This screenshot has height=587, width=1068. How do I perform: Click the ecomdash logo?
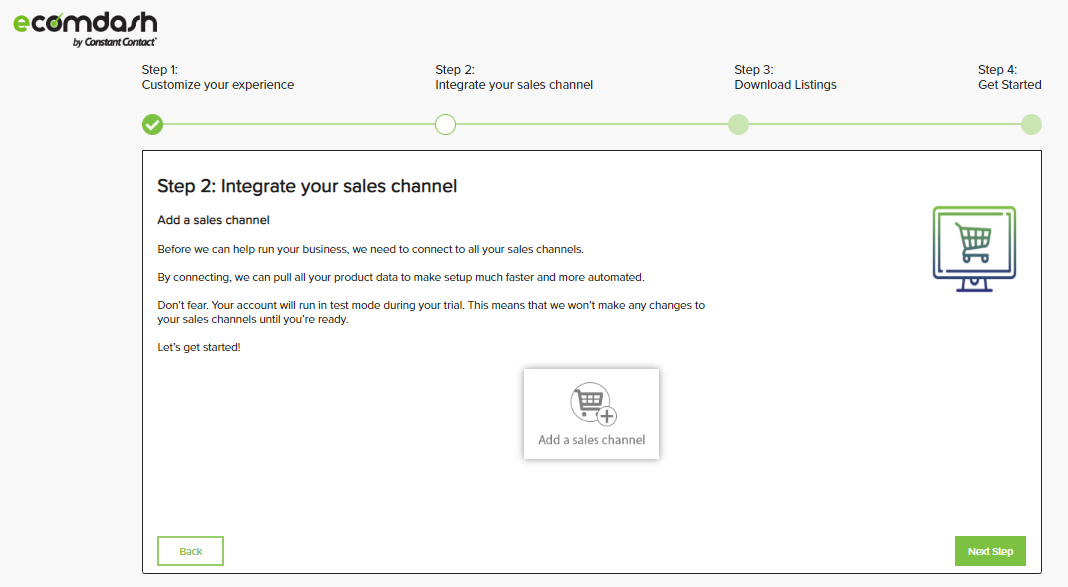(85, 29)
